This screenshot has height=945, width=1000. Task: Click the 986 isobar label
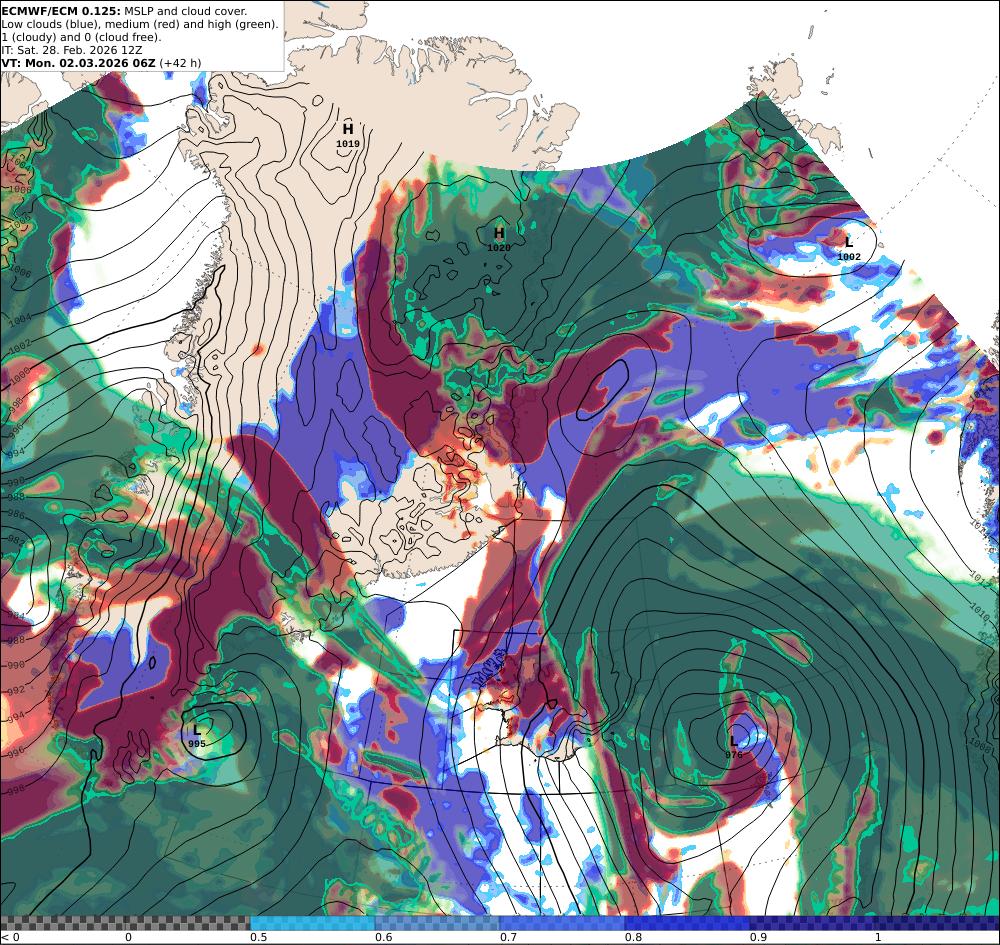(17, 515)
